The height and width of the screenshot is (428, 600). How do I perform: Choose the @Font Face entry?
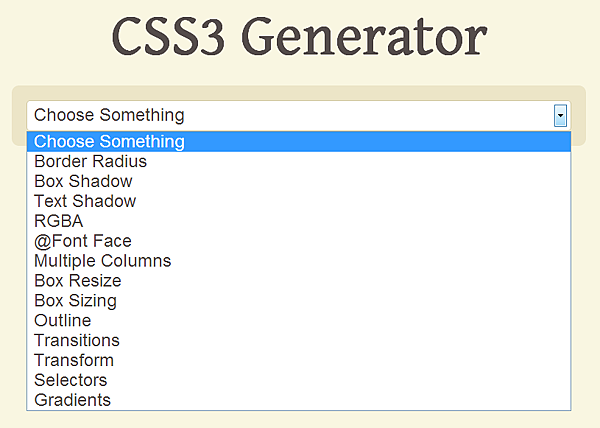coord(83,241)
